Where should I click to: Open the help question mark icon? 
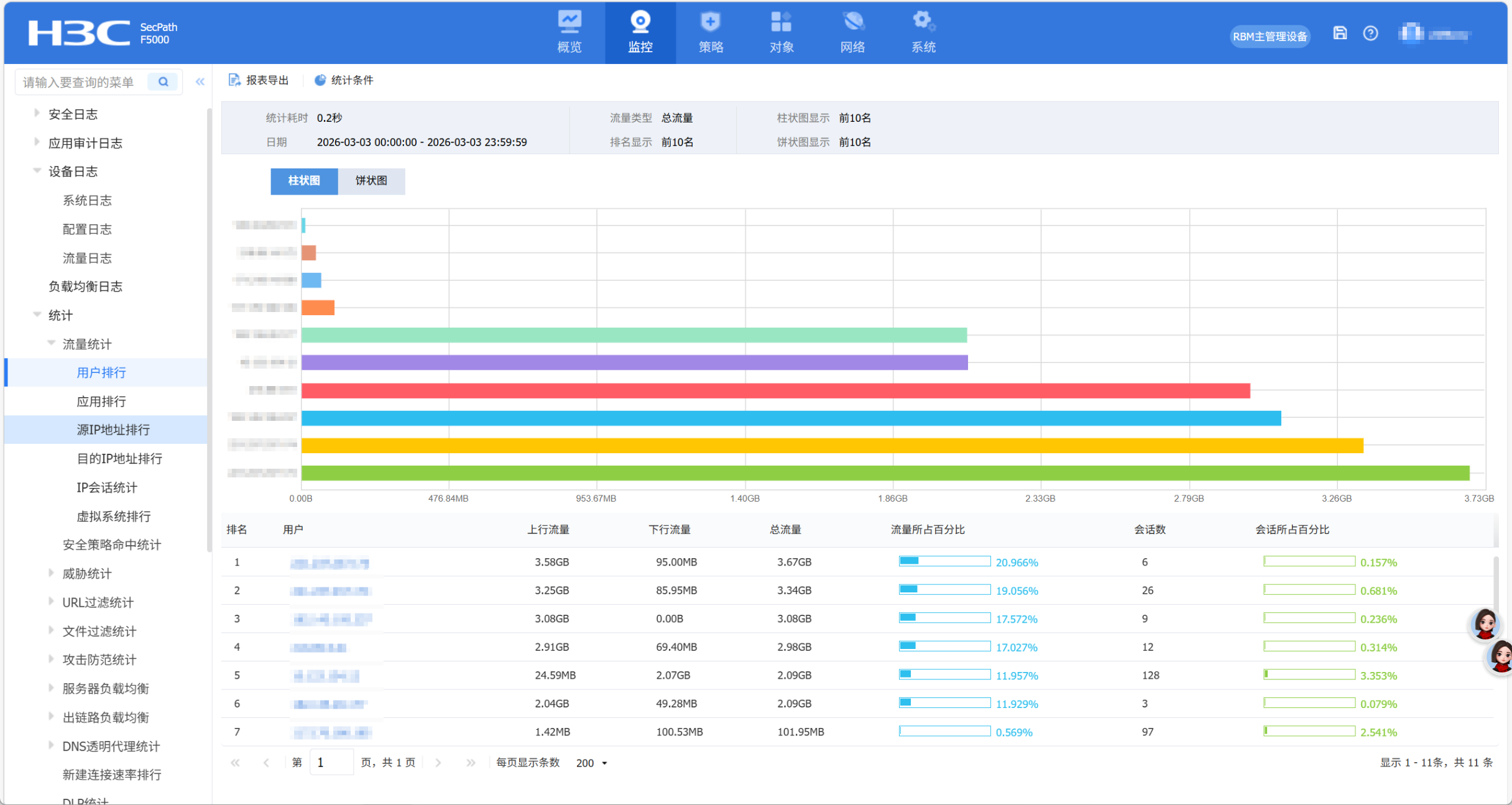(1370, 34)
